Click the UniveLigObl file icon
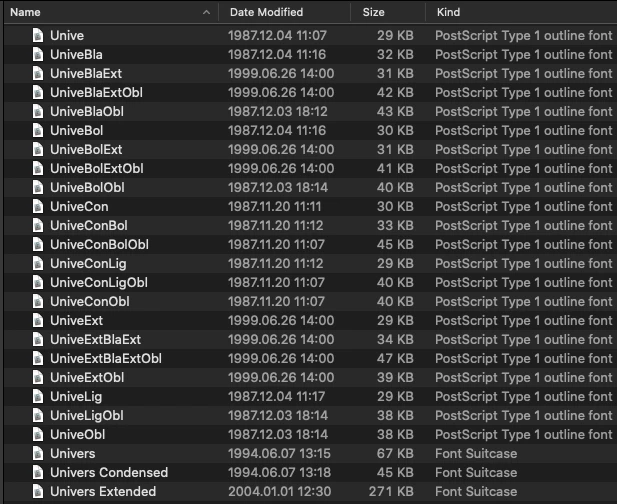The height and width of the screenshot is (504, 617). click(x=38, y=415)
